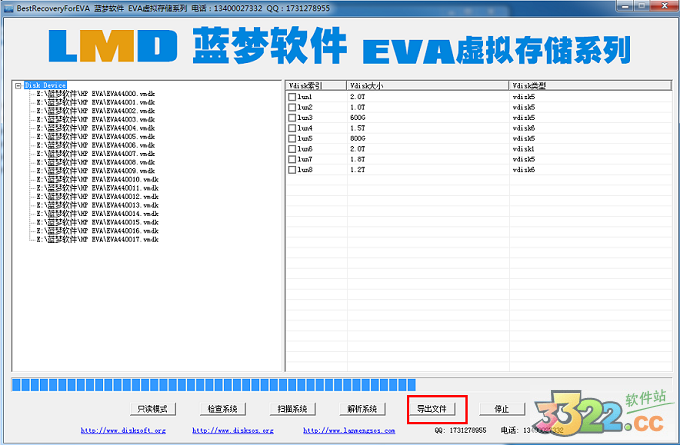Select EVA44006.vmdk in the tree
Screen dimensions: 680x445
point(96,145)
